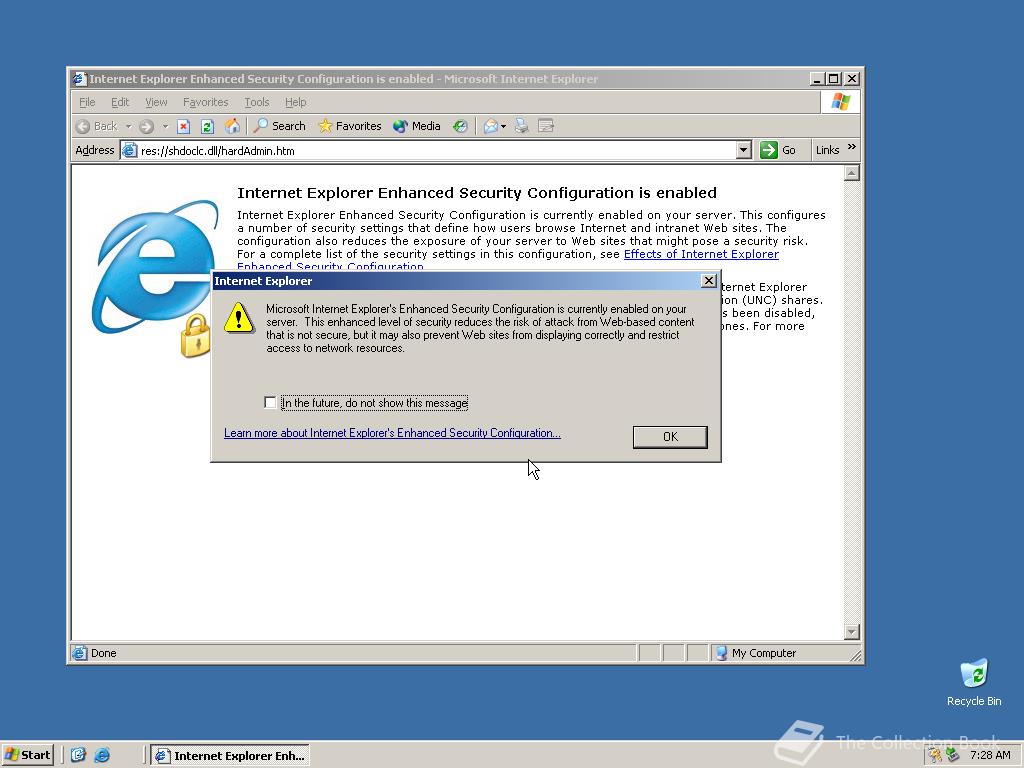
Task: Click the Edit page icon
Action: click(x=546, y=126)
